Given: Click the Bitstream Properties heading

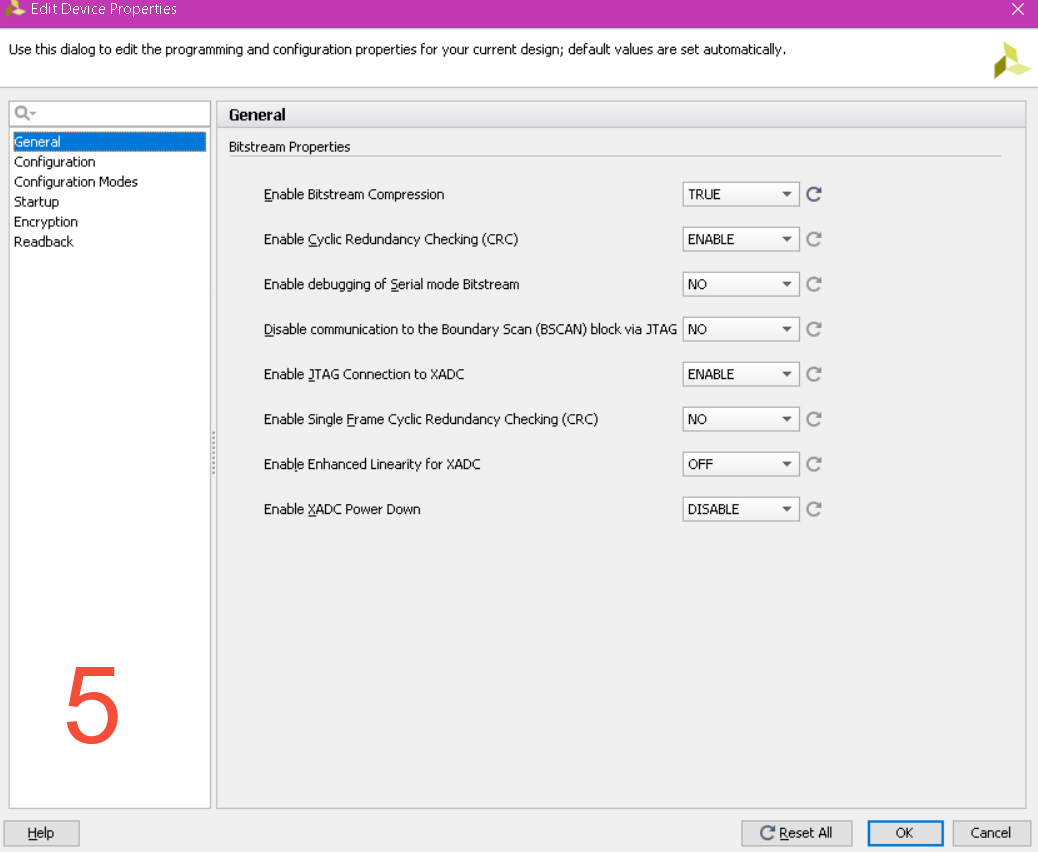Looking at the screenshot, I should tap(289, 147).
